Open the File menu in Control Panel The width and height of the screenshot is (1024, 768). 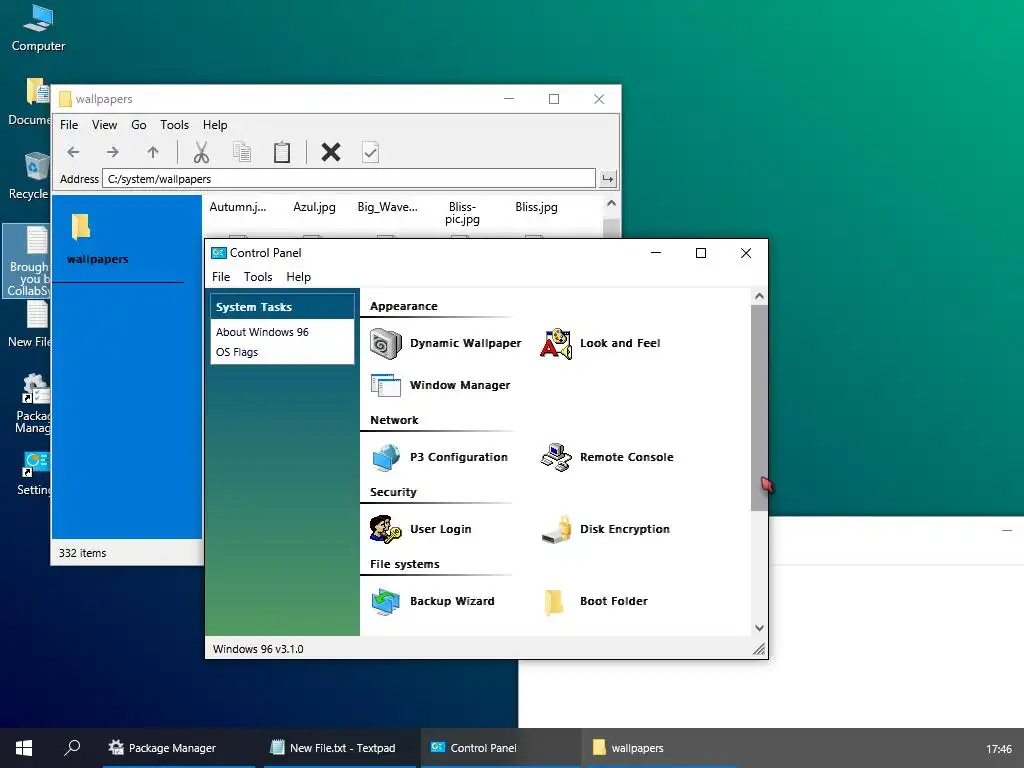221,277
